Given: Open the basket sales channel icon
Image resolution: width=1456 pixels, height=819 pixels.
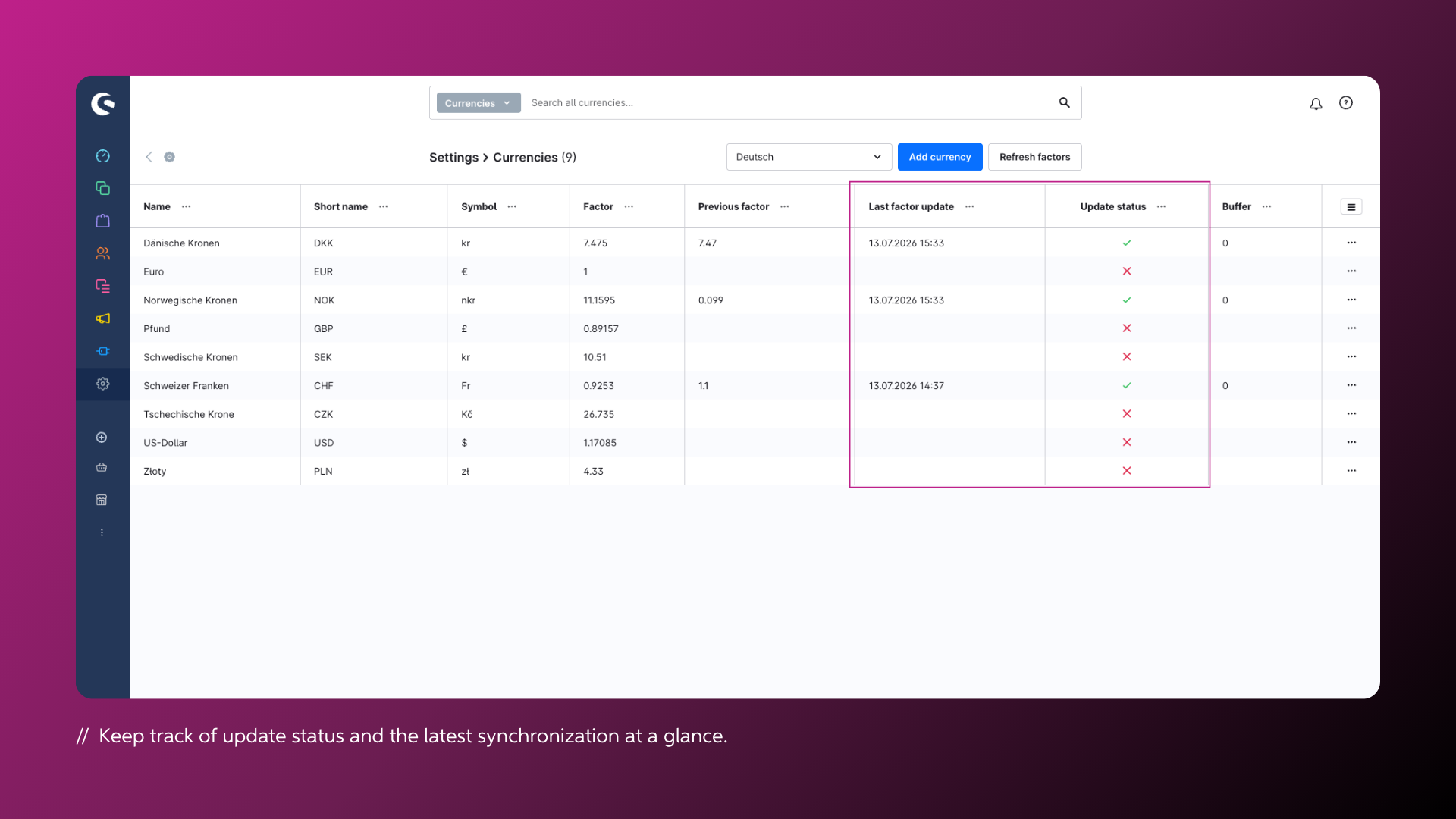Looking at the screenshot, I should coord(102,468).
